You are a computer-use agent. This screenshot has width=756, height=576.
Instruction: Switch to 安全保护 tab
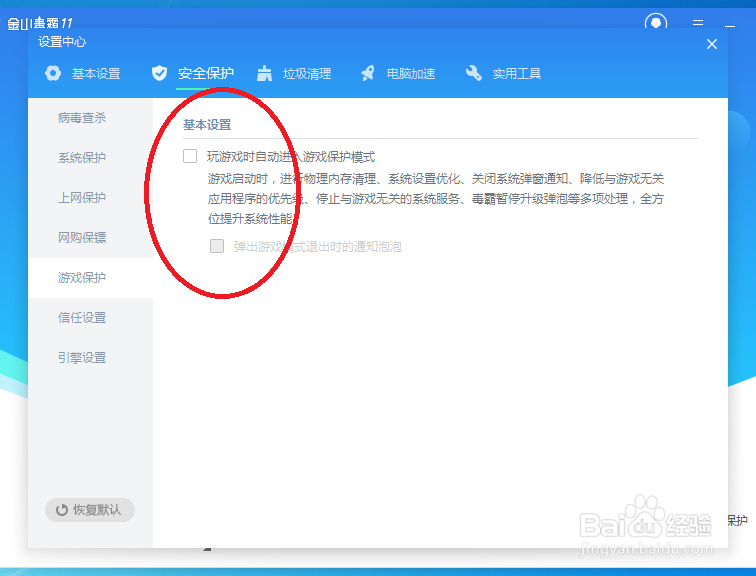192,74
